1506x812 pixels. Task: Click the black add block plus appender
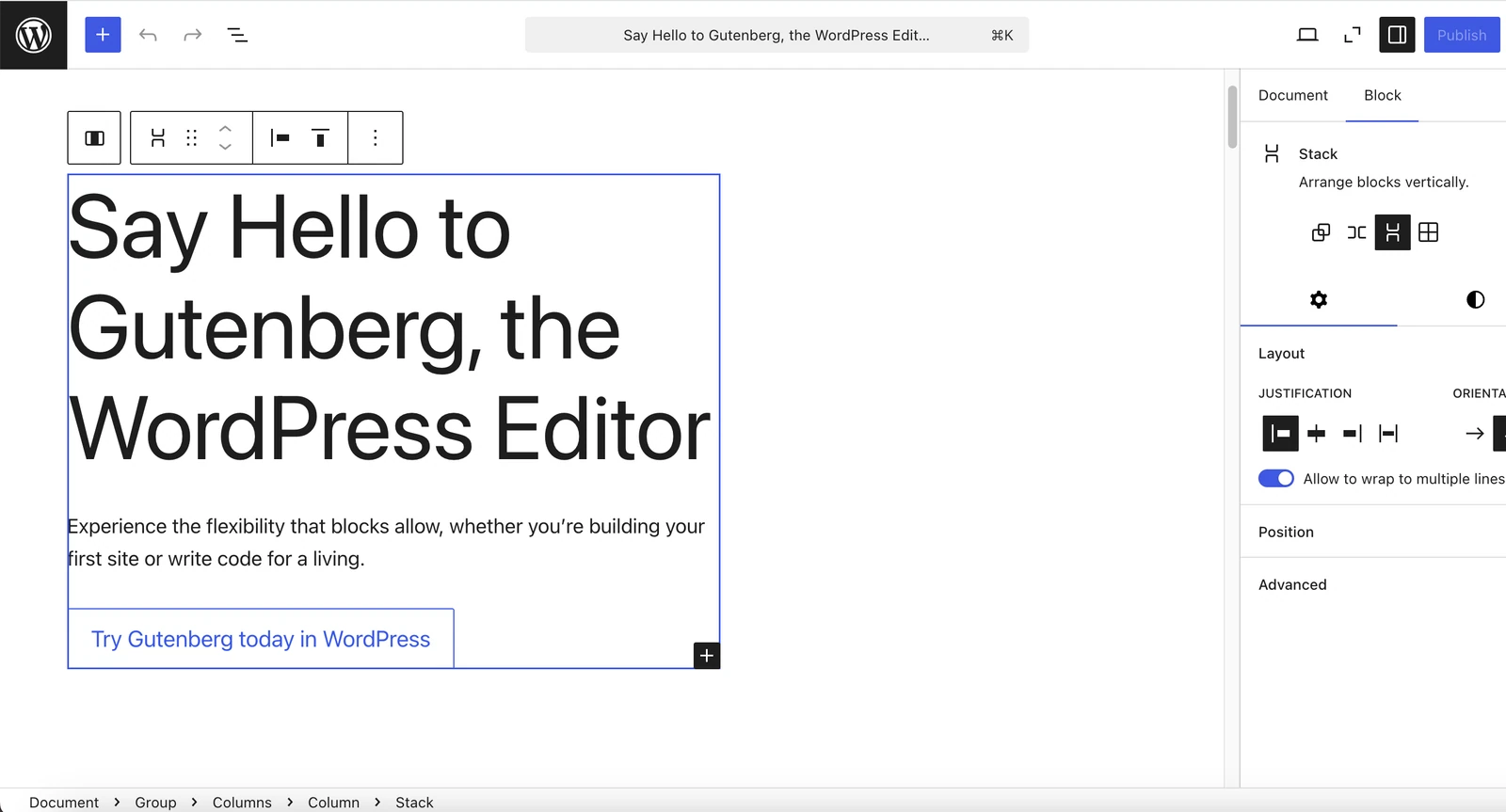pyautogui.click(x=707, y=656)
